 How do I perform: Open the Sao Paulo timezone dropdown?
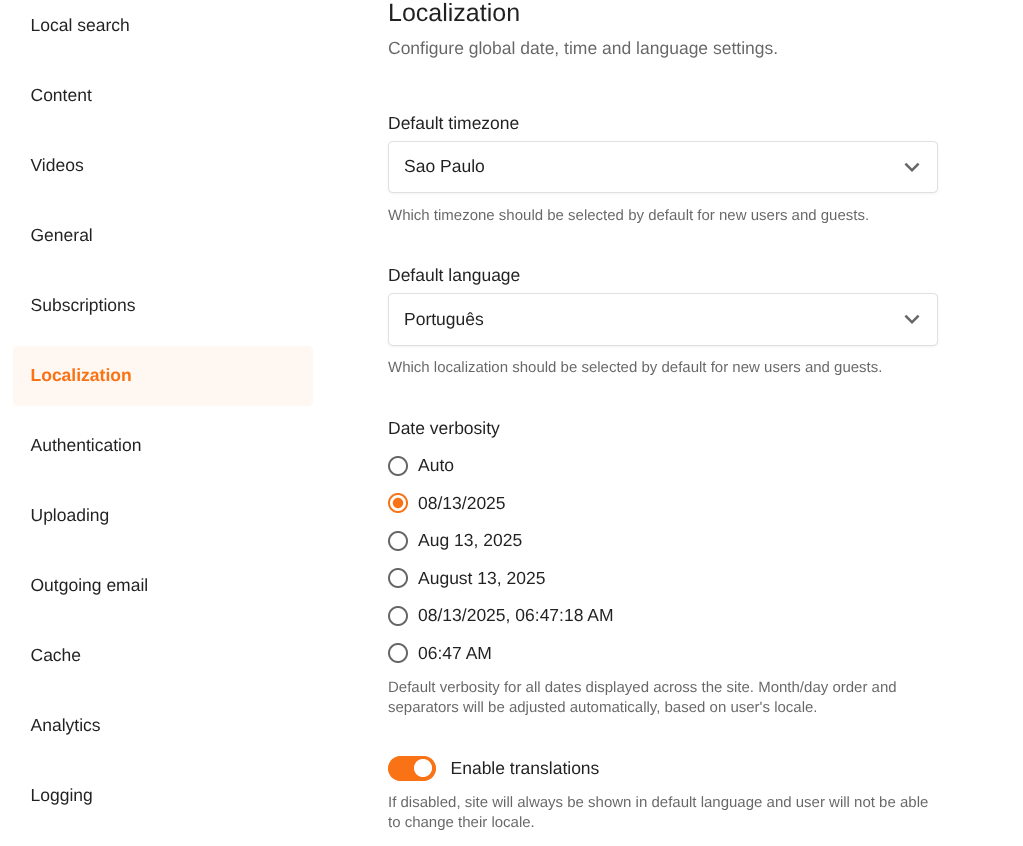pyautogui.click(x=662, y=167)
